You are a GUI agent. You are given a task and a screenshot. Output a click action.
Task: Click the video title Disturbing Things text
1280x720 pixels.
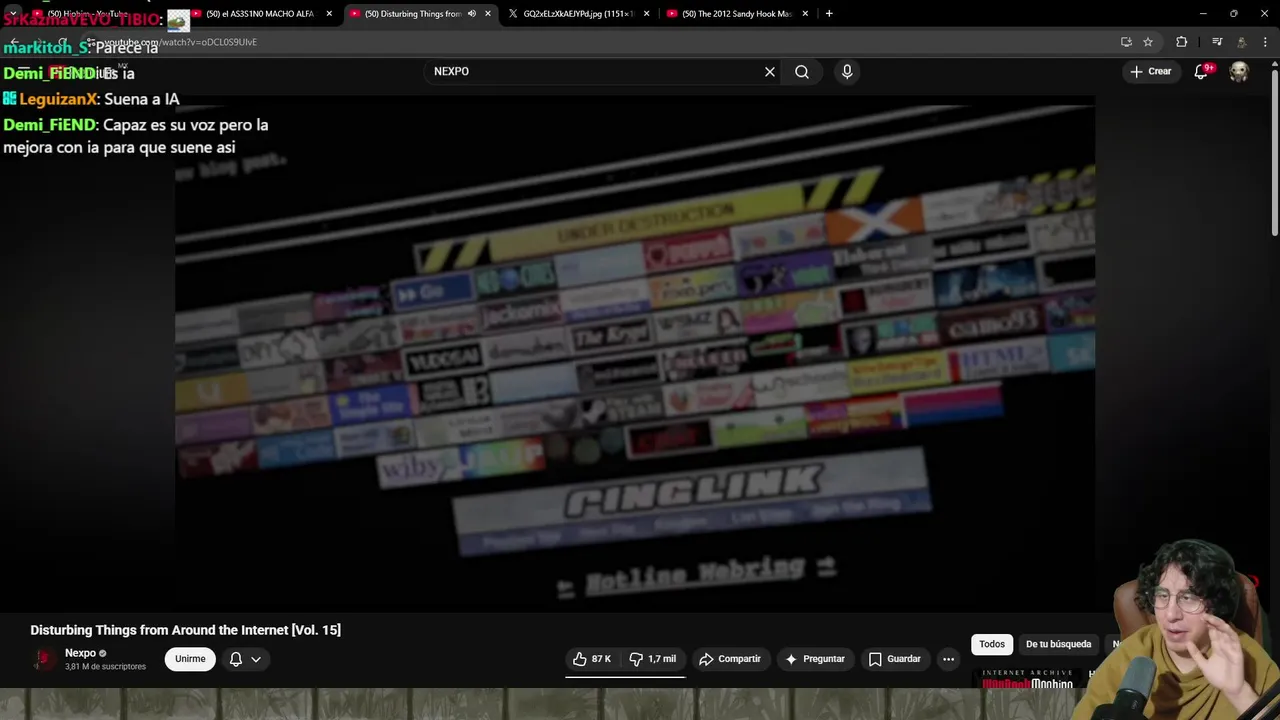(185, 630)
